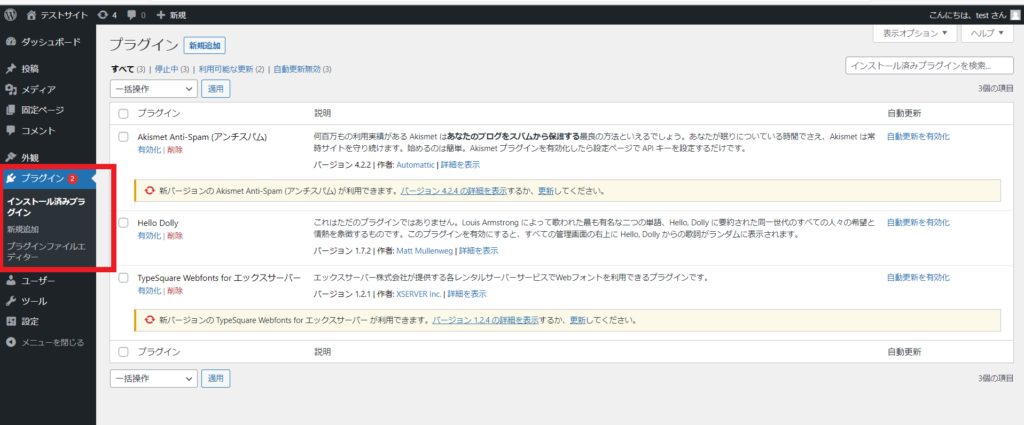Open the Matt Mullenweg author link
The width and height of the screenshot is (1024, 425).
click(x=425, y=251)
